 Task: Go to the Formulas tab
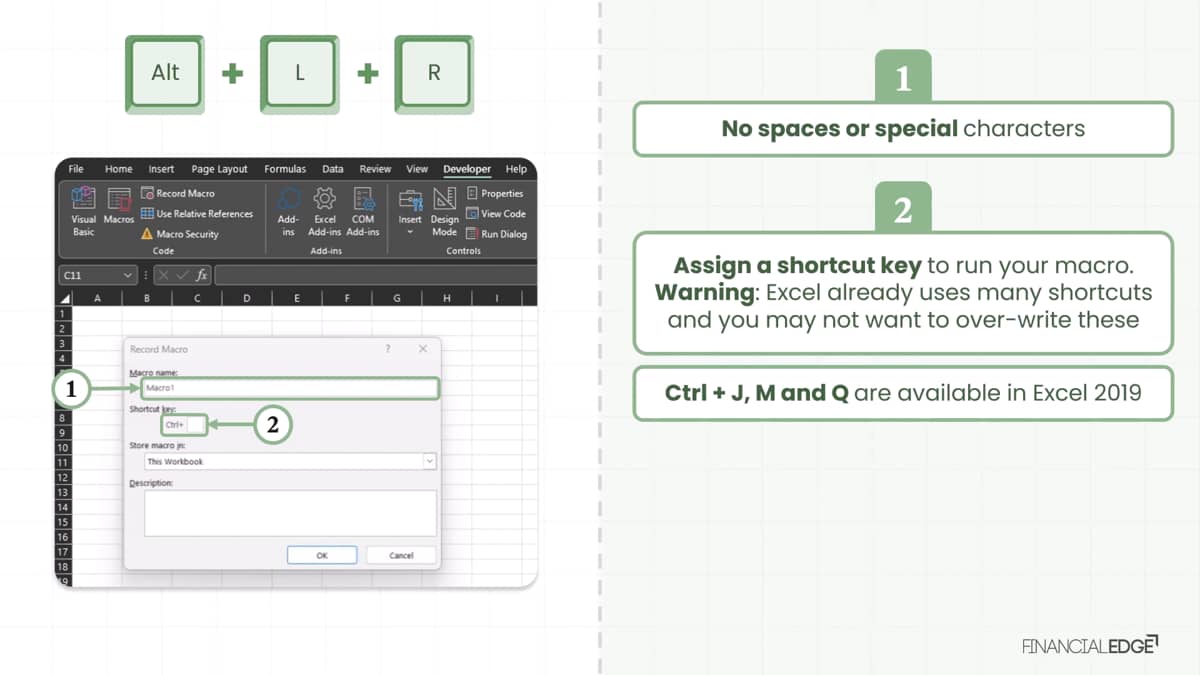[285, 169]
